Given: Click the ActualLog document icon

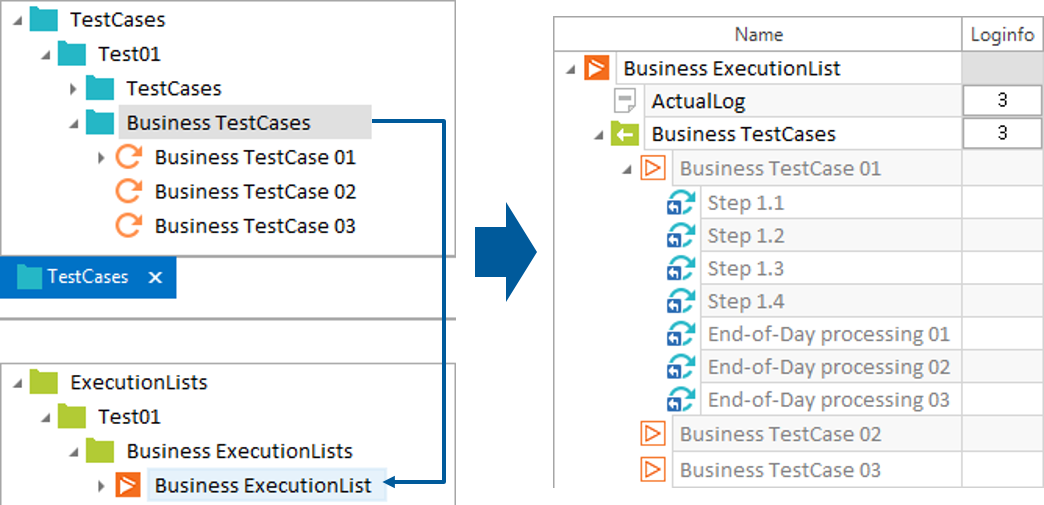Looking at the screenshot, I should coord(625,101).
